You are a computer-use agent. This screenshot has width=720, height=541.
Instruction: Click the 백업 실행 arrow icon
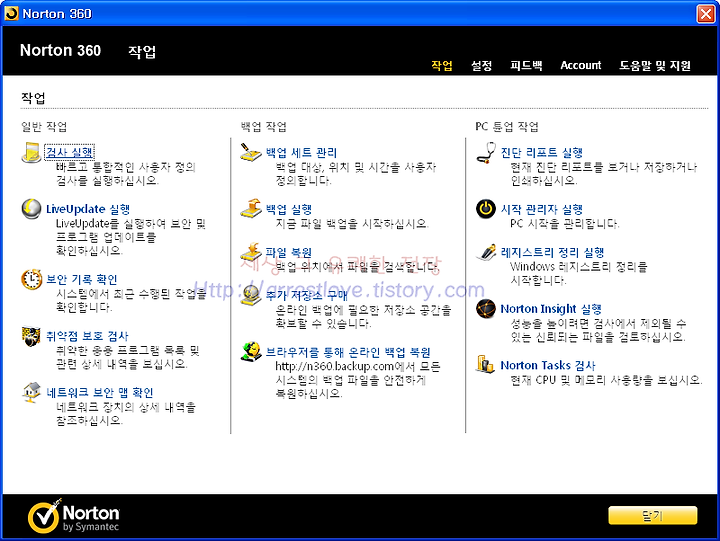251,209
